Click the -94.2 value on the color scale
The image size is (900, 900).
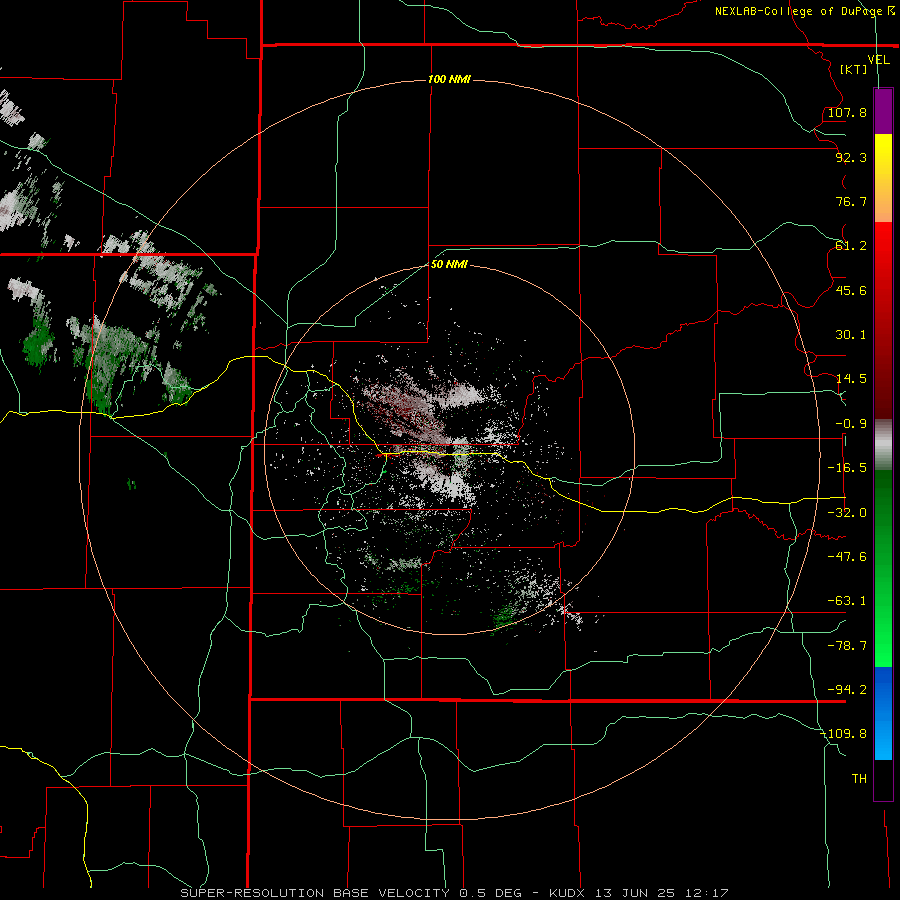point(847,690)
